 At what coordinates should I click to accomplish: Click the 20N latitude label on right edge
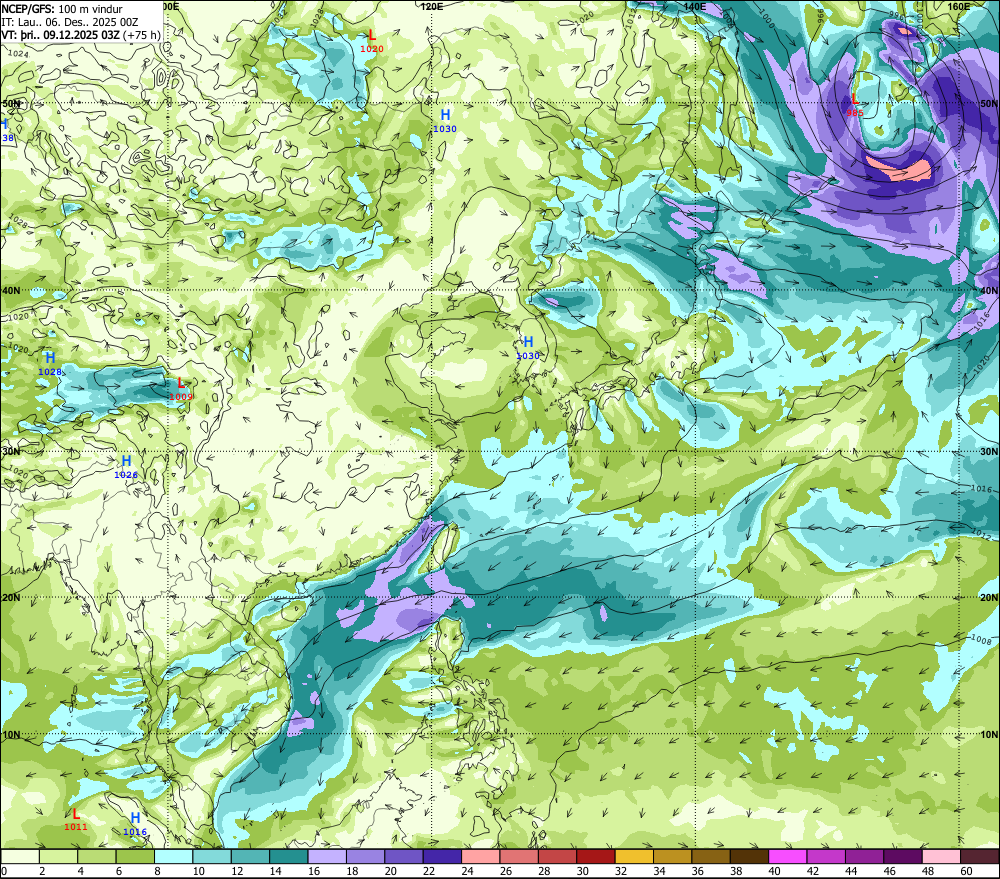989,598
